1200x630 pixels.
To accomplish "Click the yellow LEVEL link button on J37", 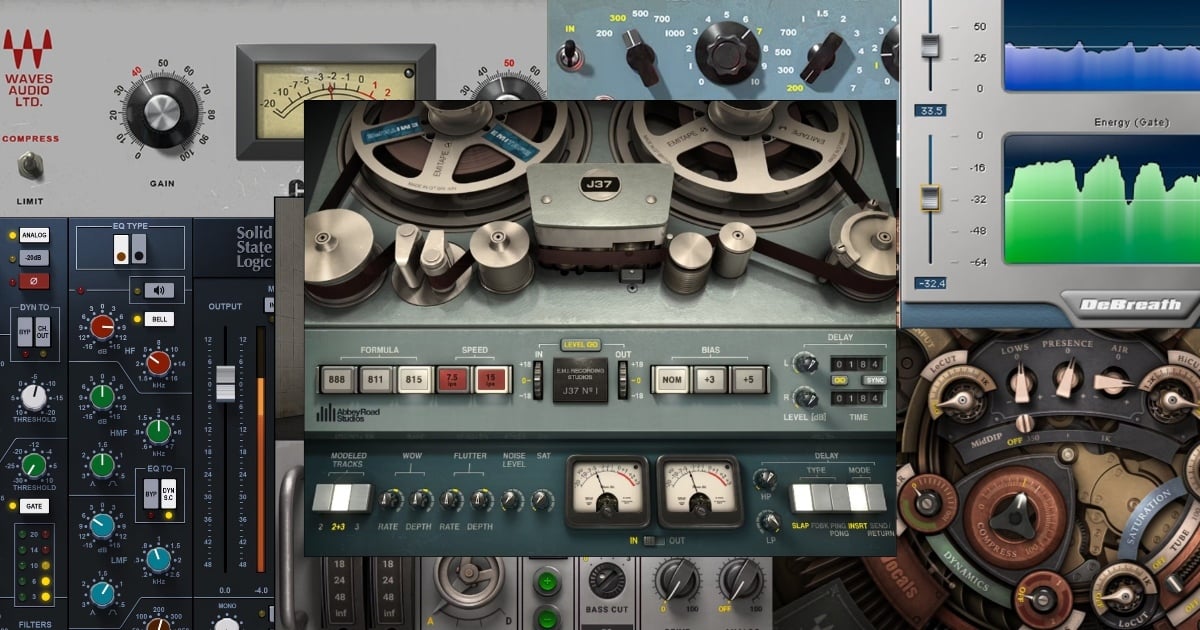I will [582, 344].
